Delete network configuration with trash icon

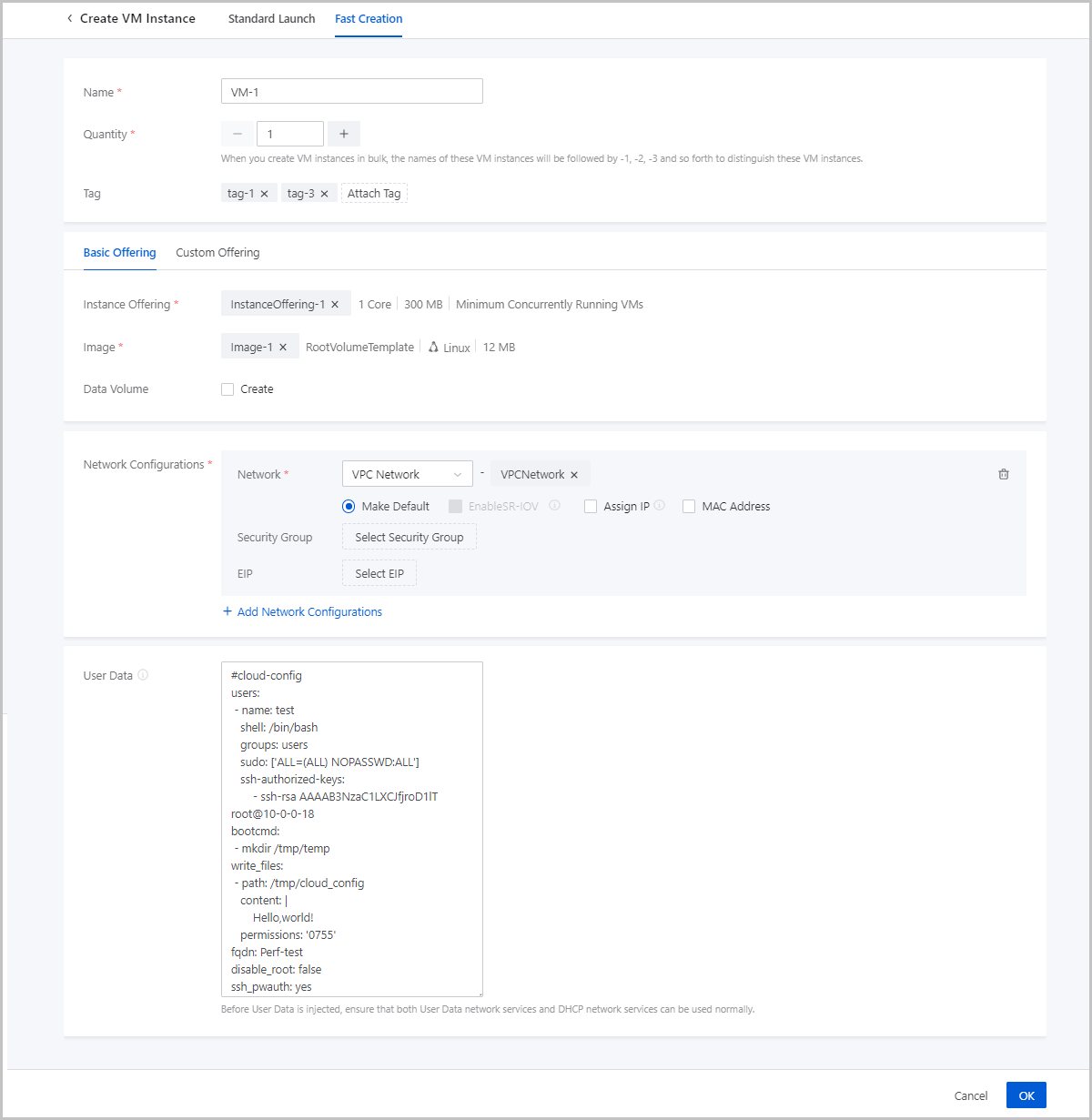pyautogui.click(x=1003, y=474)
